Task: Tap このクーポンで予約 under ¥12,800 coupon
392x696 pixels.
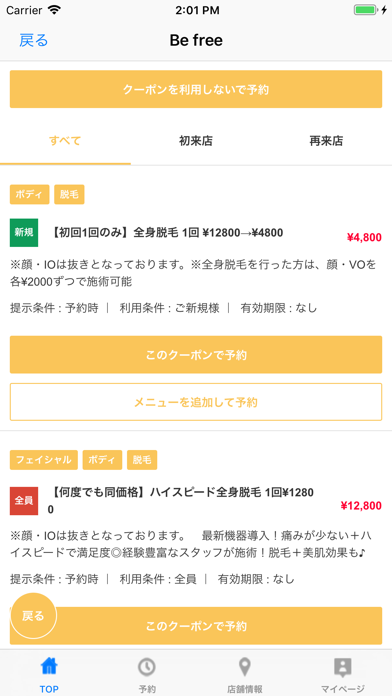Action: [x=196, y=626]
